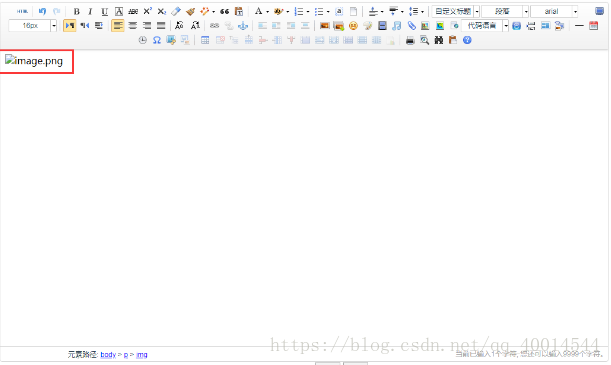Convert text to uppercase

(179, 26)
